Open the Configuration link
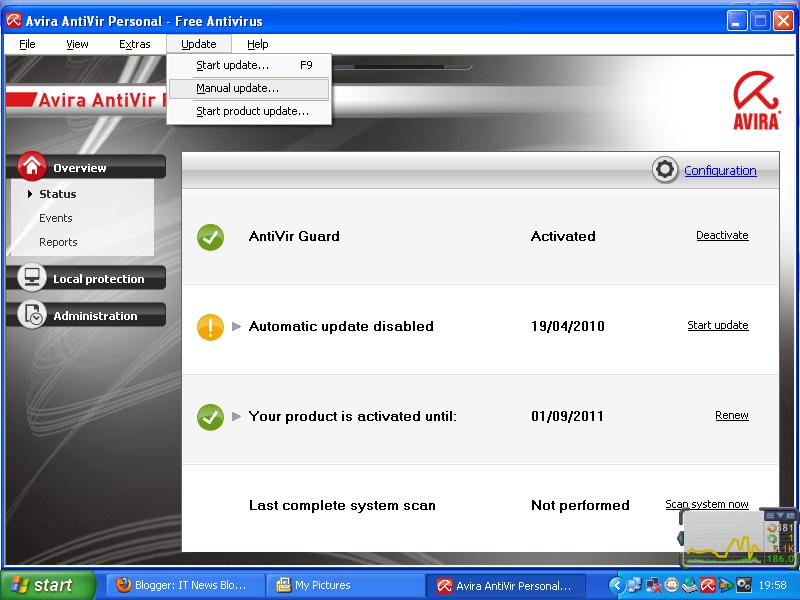 720,170
